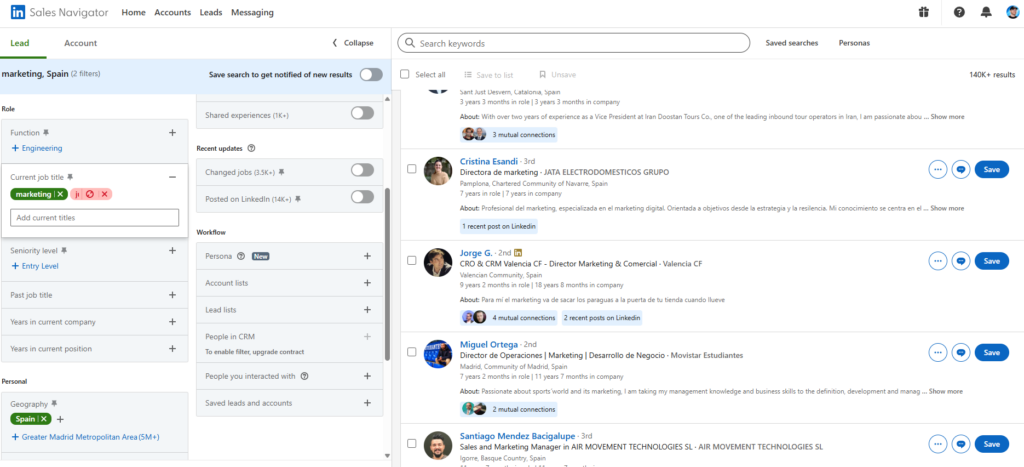Click the Unsave bookmark icon
This screenshot has width=1024, height=467.
pyautogui.click(x=542, y=75)
